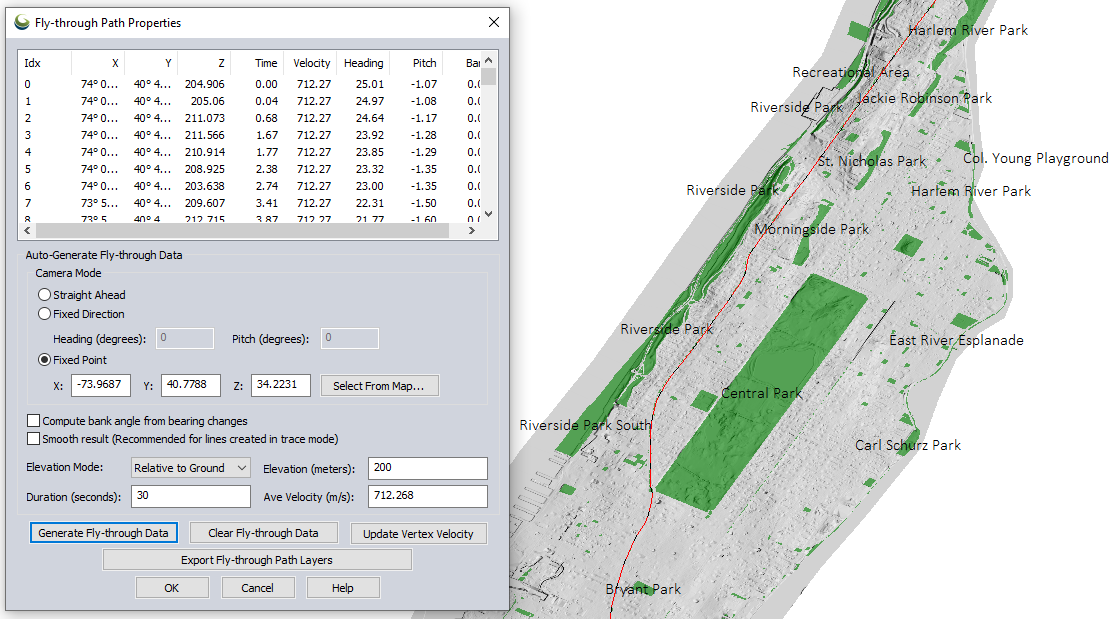Click Export Fly-through Path Layers
Image resolution: width=1115 pixels, height=619 pixels.
tap(257, 560)
